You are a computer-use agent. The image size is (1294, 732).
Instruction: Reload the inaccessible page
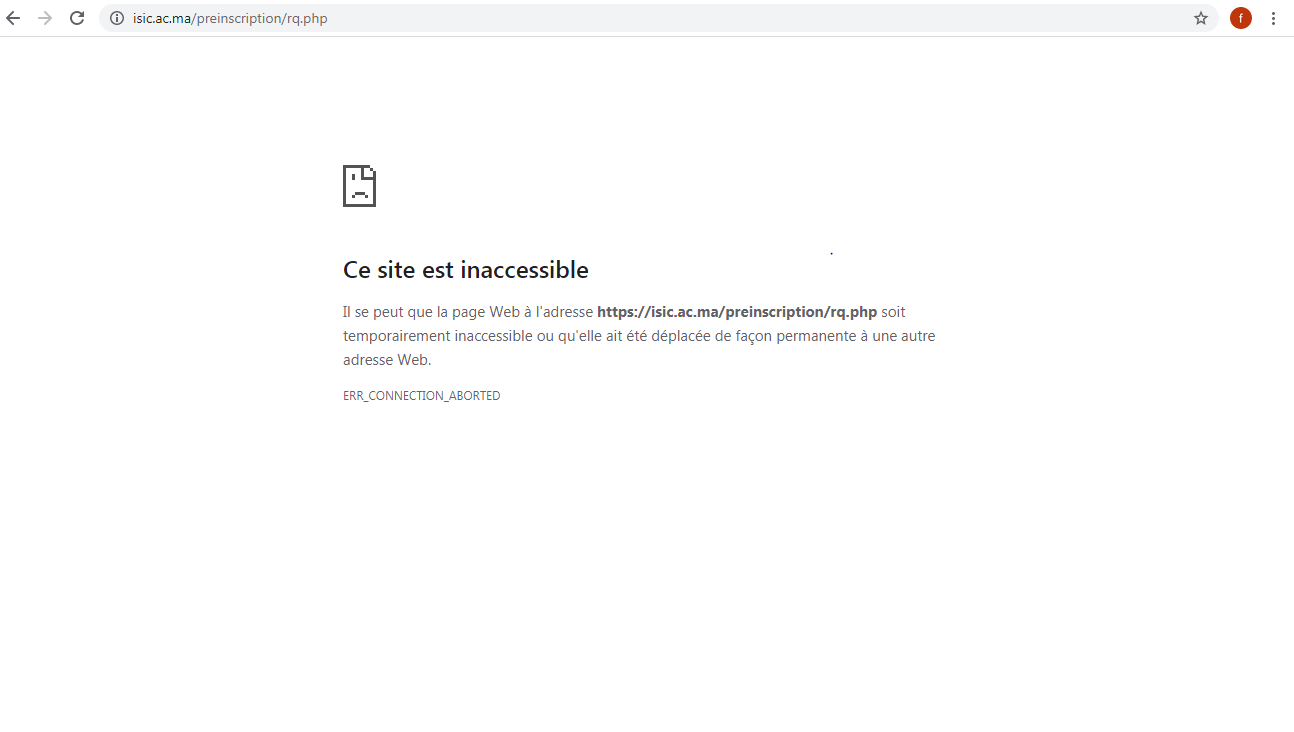pos(77,18)
